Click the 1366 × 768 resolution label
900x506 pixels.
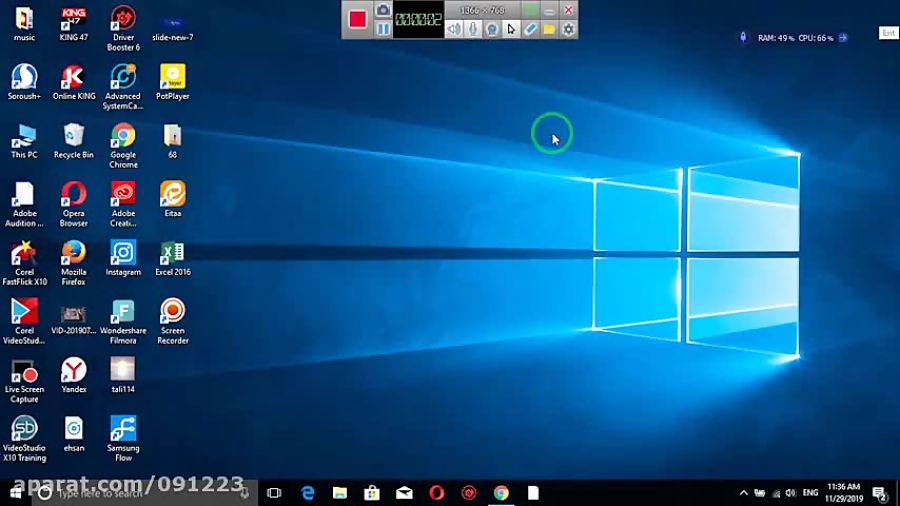[482, 10]
